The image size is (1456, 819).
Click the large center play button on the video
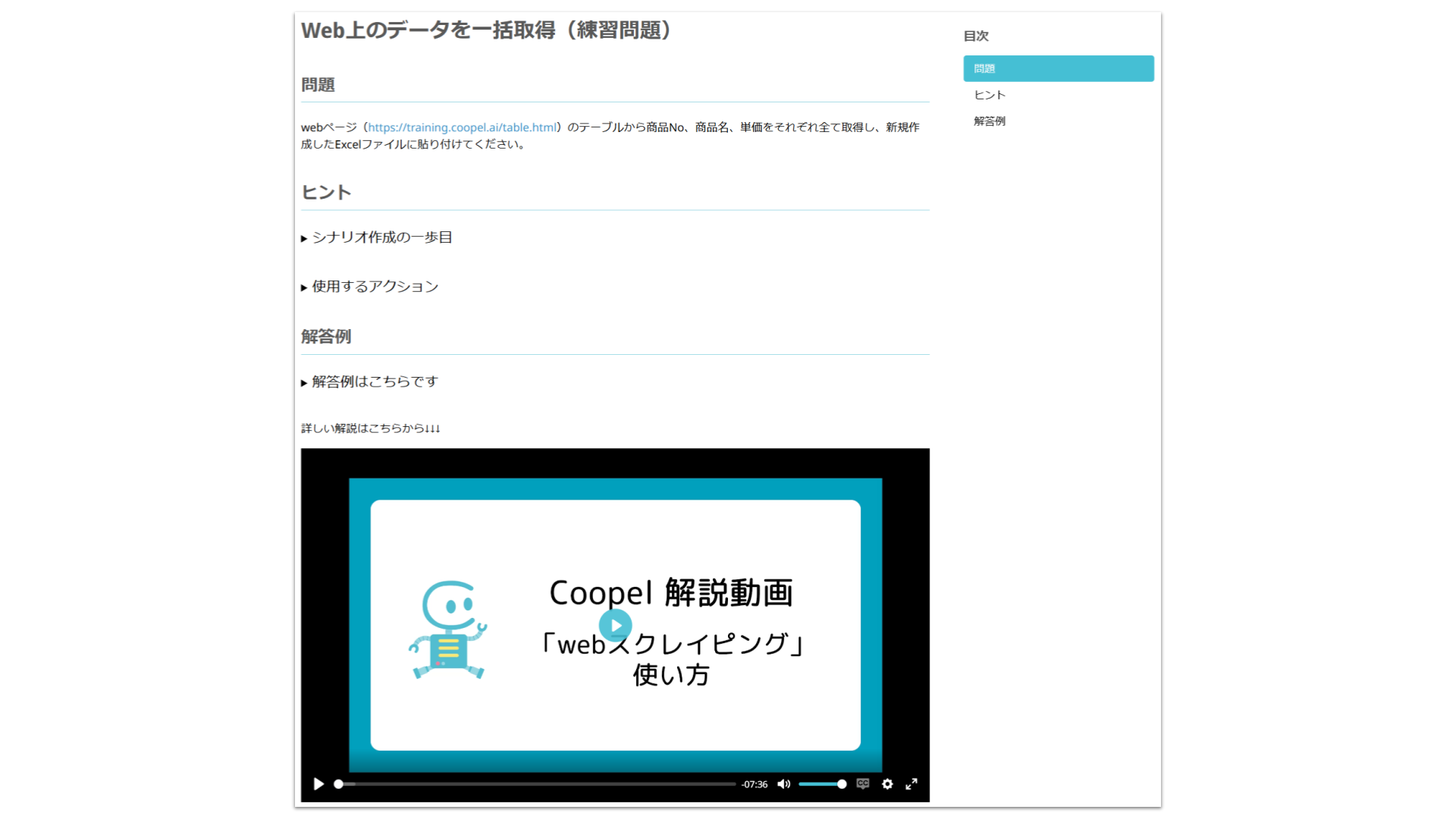click(616, 626)
